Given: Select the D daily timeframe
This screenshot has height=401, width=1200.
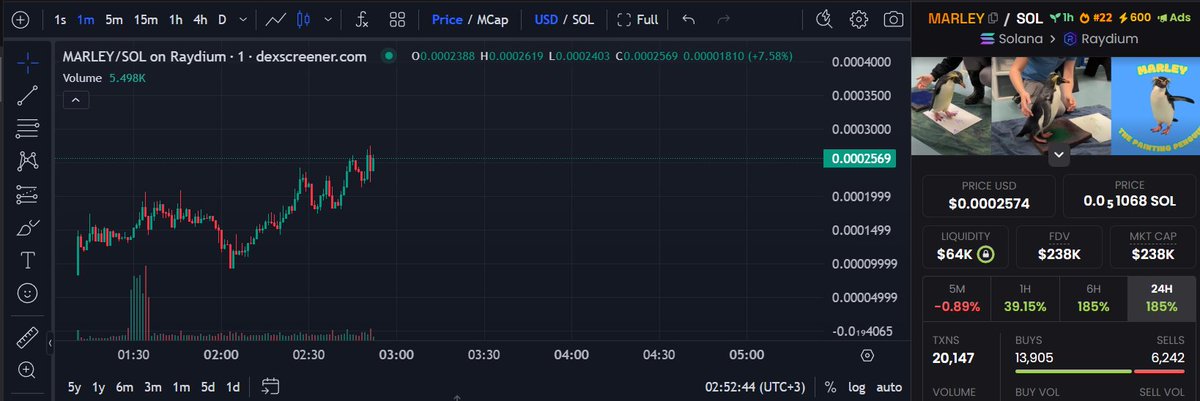Looking at the screenshot, I should coord(222,19).
